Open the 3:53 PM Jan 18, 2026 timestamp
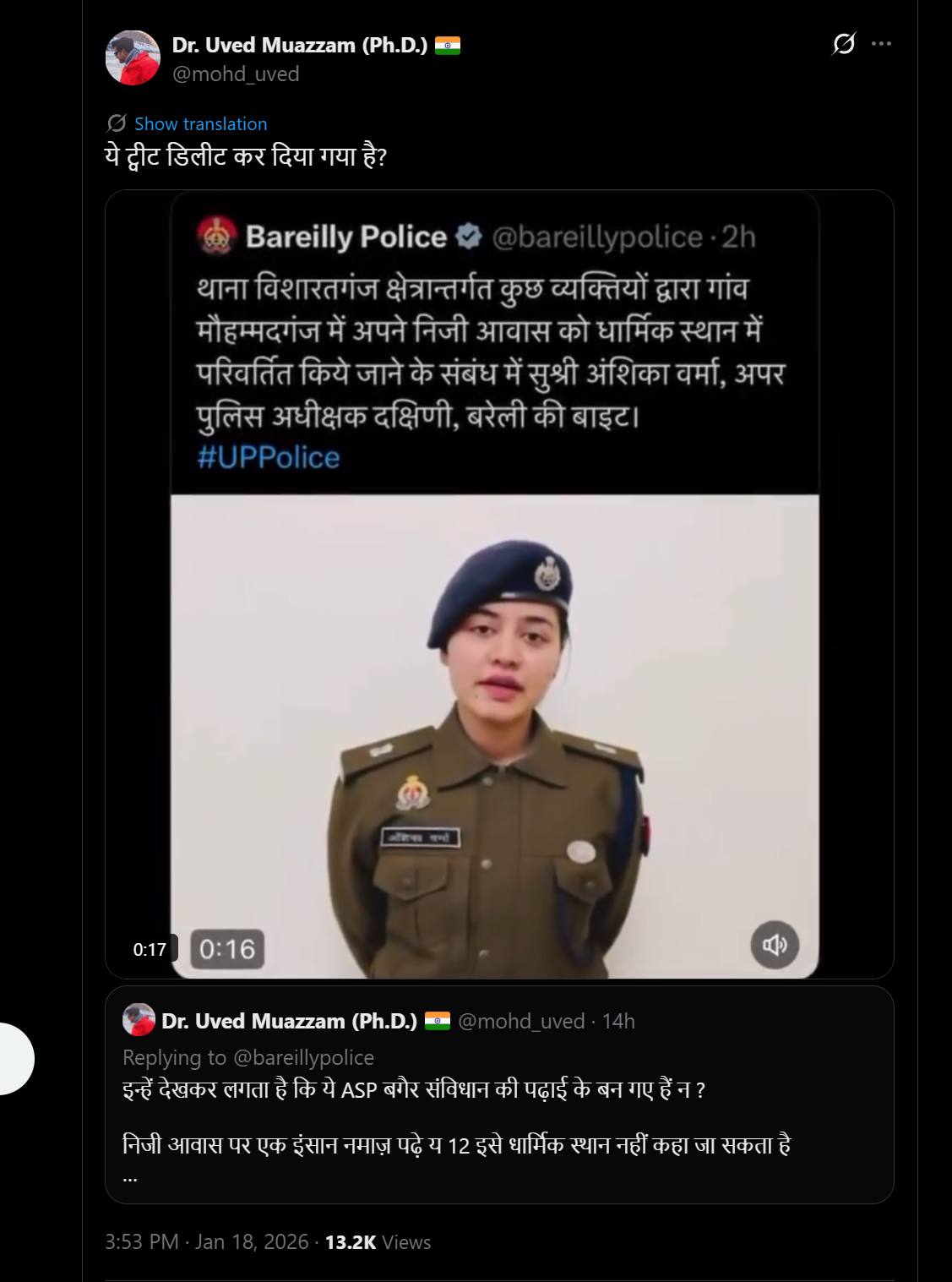The width and height of the screenshot is (952, 1282). (207, 1241)
